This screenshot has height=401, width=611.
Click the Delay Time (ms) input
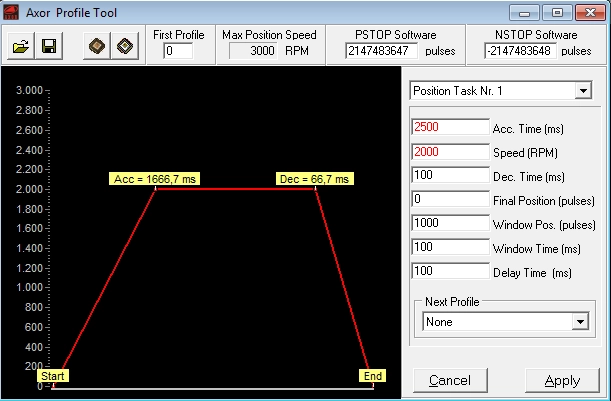click(450, 271)
